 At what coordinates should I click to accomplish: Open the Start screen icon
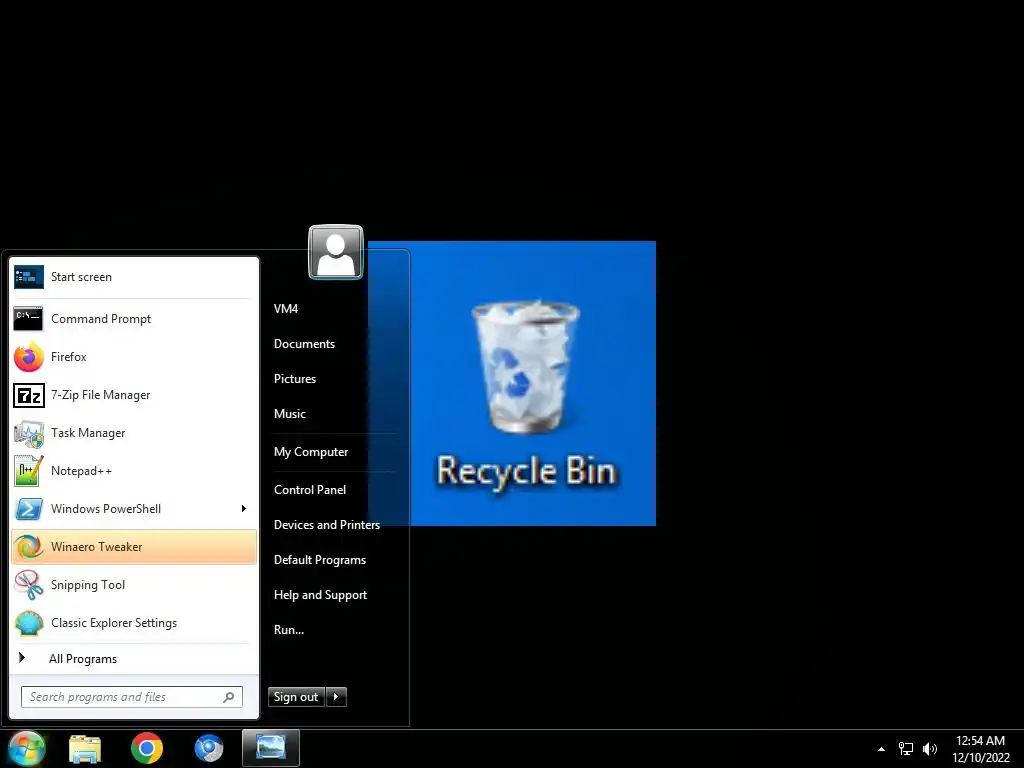29,277
